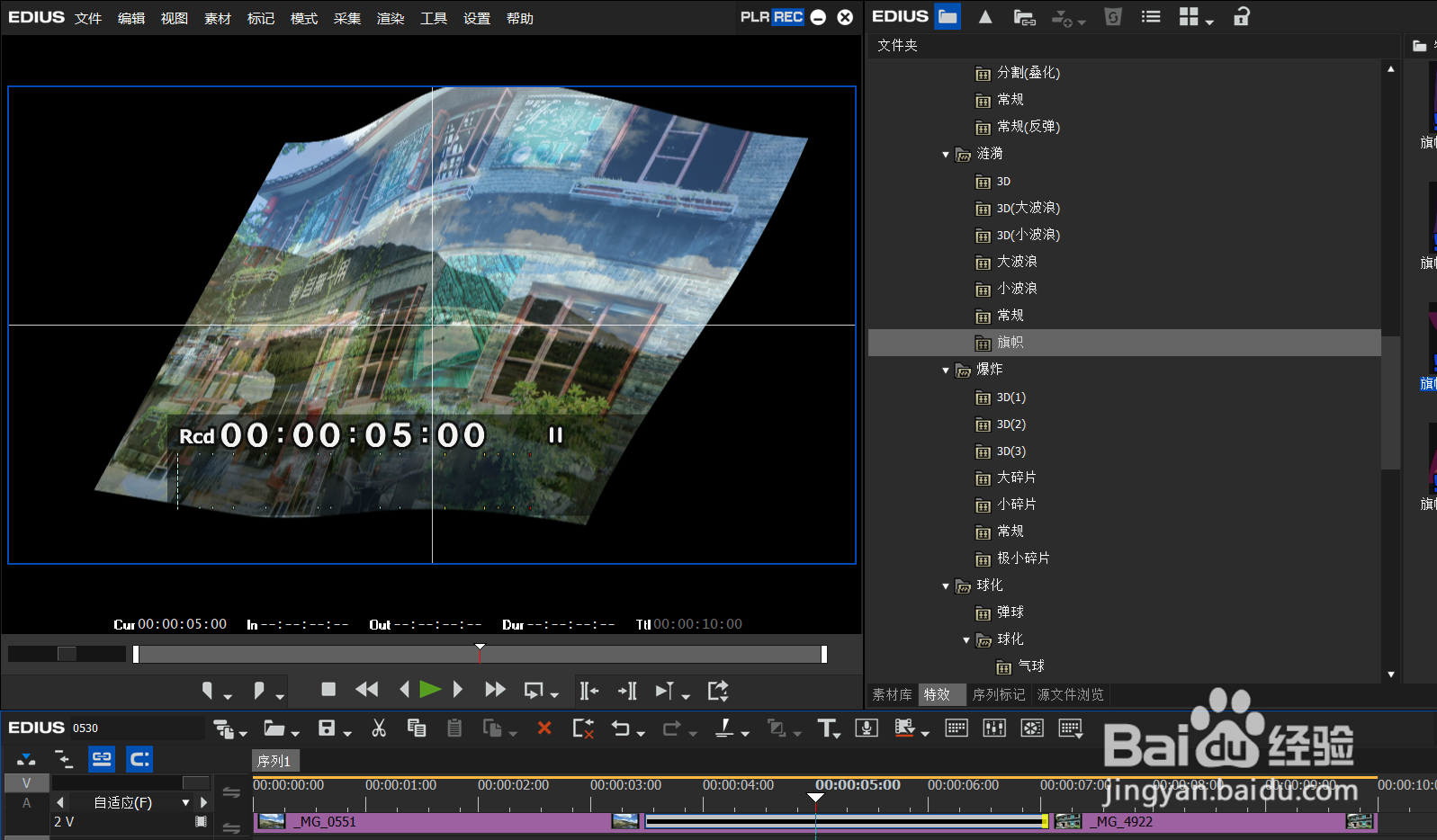Step back one frame
1437x840 pixels.
(404, 690)
